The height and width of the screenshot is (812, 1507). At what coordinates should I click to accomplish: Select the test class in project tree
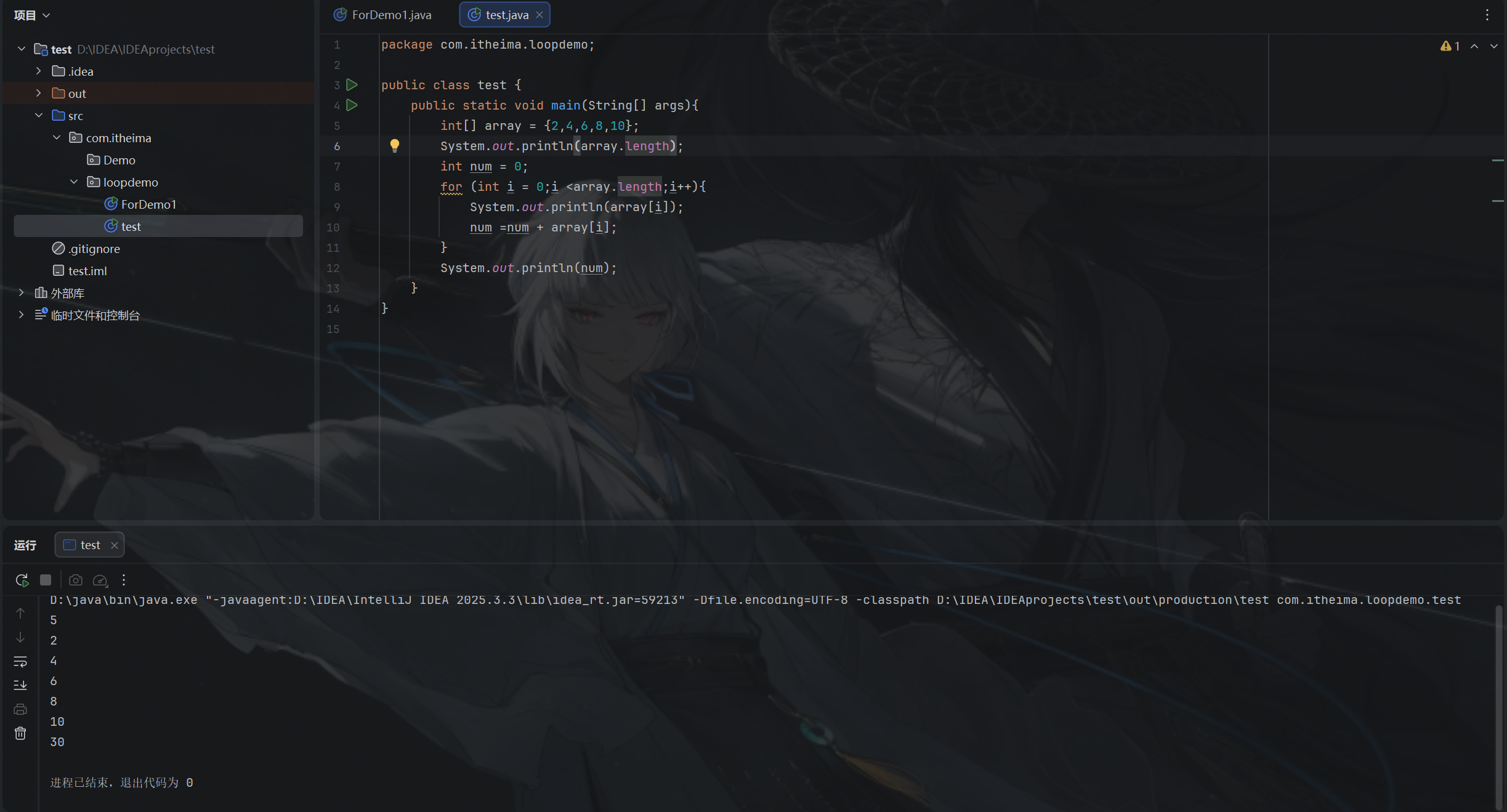point(158,226)
